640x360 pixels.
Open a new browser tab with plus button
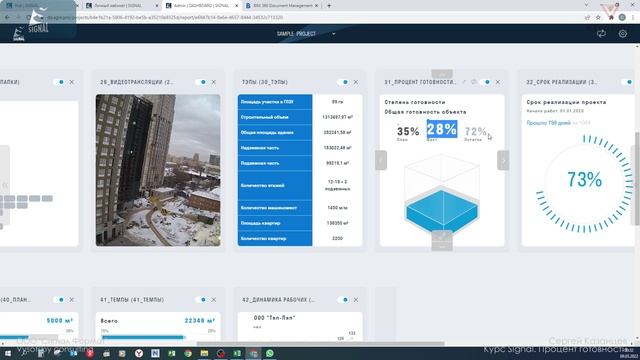pyautogui.click(x=329, y=6)
